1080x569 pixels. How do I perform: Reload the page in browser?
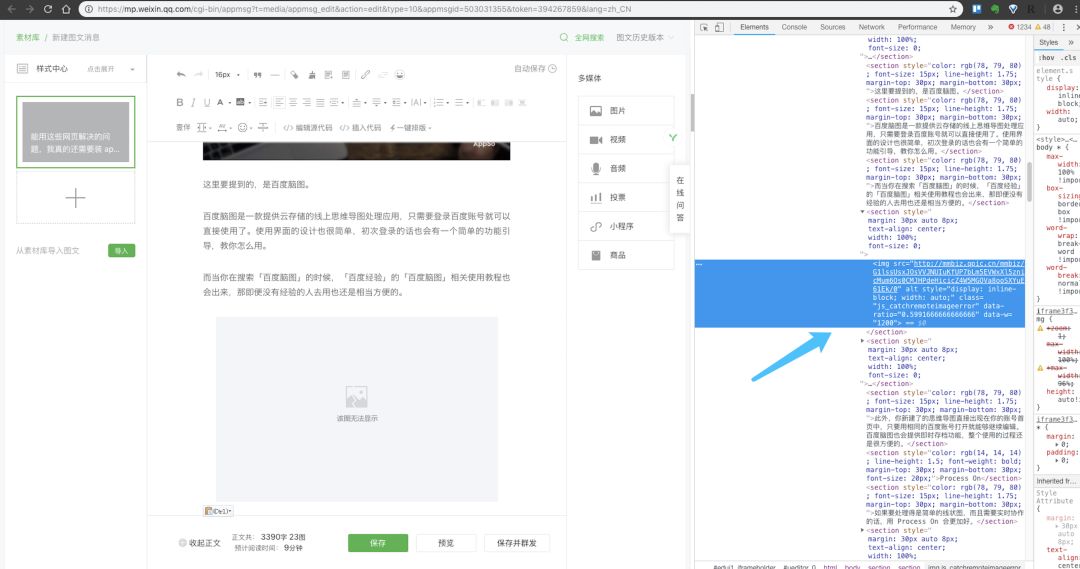[x=48, y=9]
